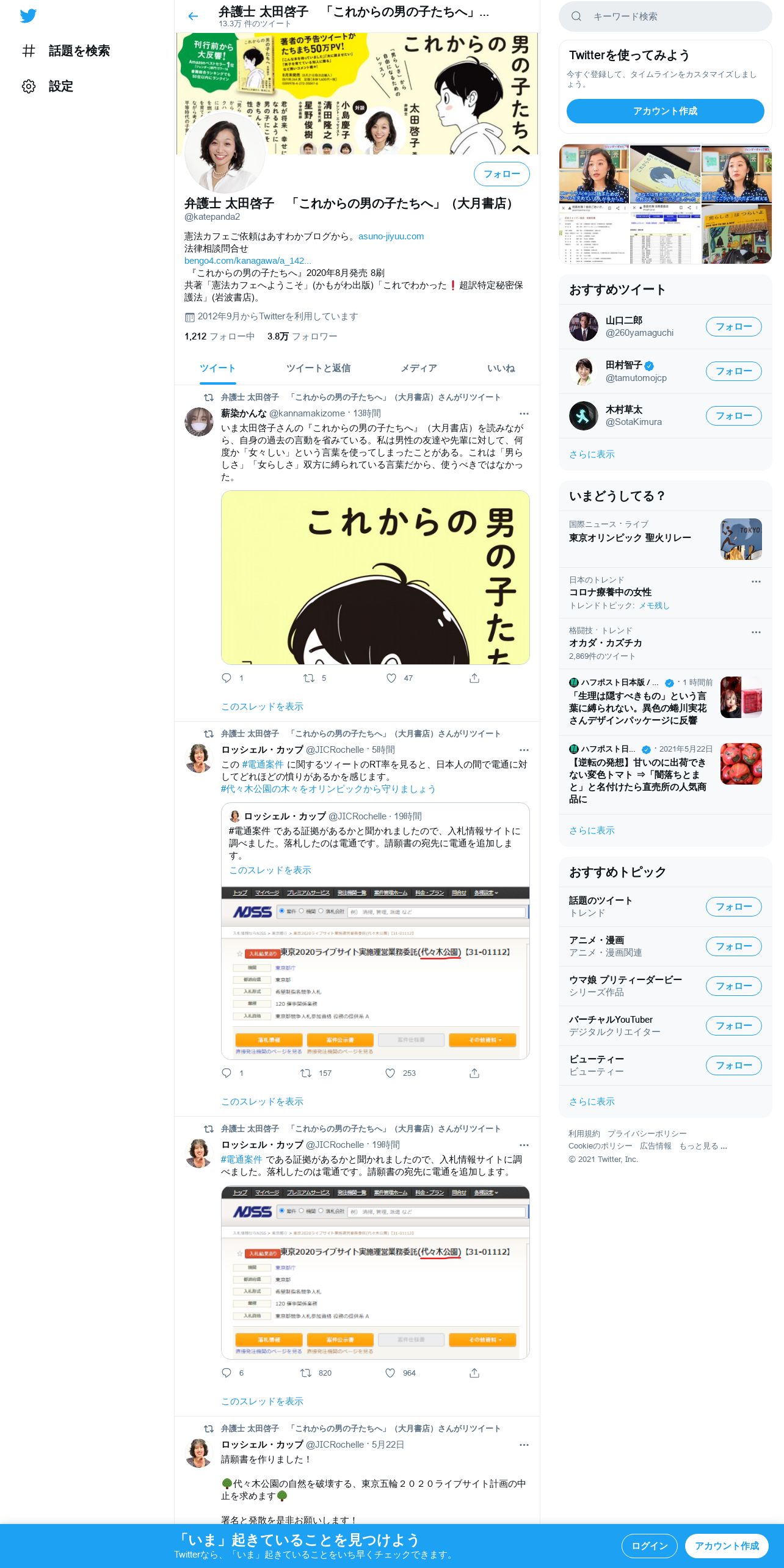Like the tweet with 253 likes
784x1568 pixels.
[390, 1073]
